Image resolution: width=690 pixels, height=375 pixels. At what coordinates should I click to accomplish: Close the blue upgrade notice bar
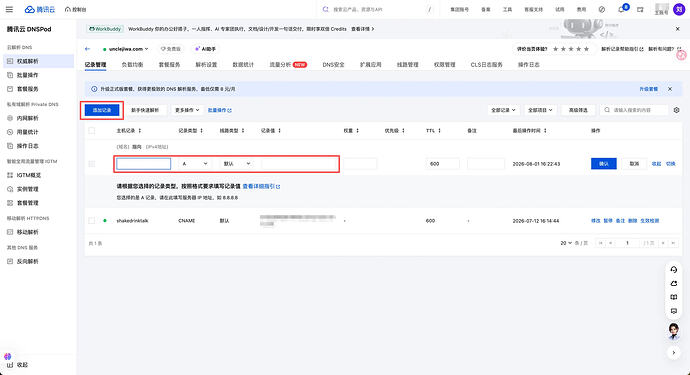[x=670, y=89]
